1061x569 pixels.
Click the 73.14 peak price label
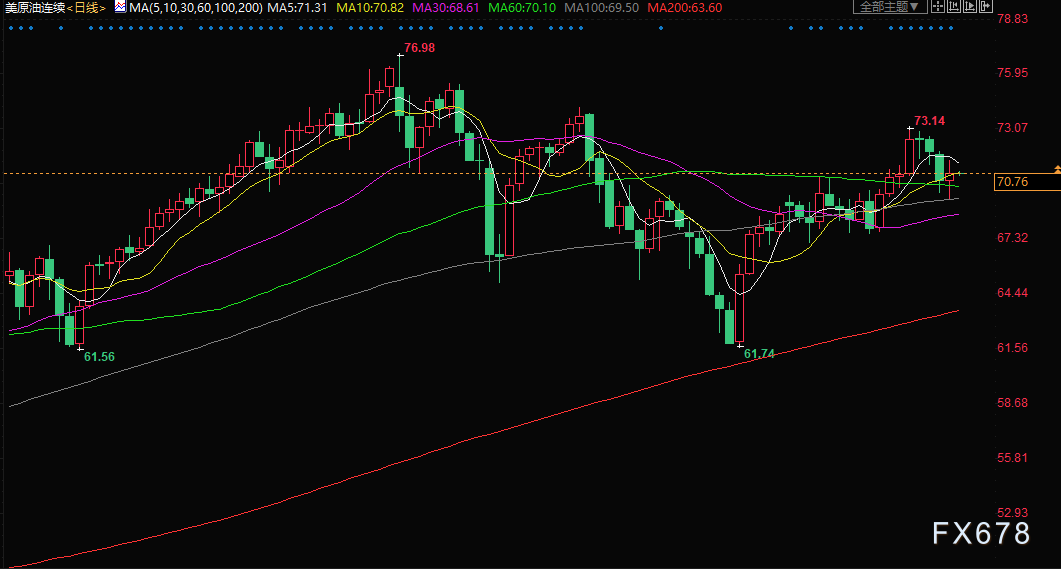(930, 121)
